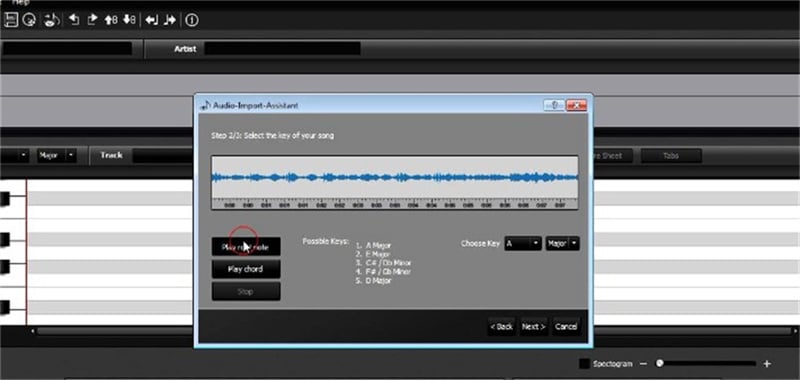The height and width of the screenshot is (380, 800).
Task: Click the plus zoom in button
Action: tap(766, 364)
